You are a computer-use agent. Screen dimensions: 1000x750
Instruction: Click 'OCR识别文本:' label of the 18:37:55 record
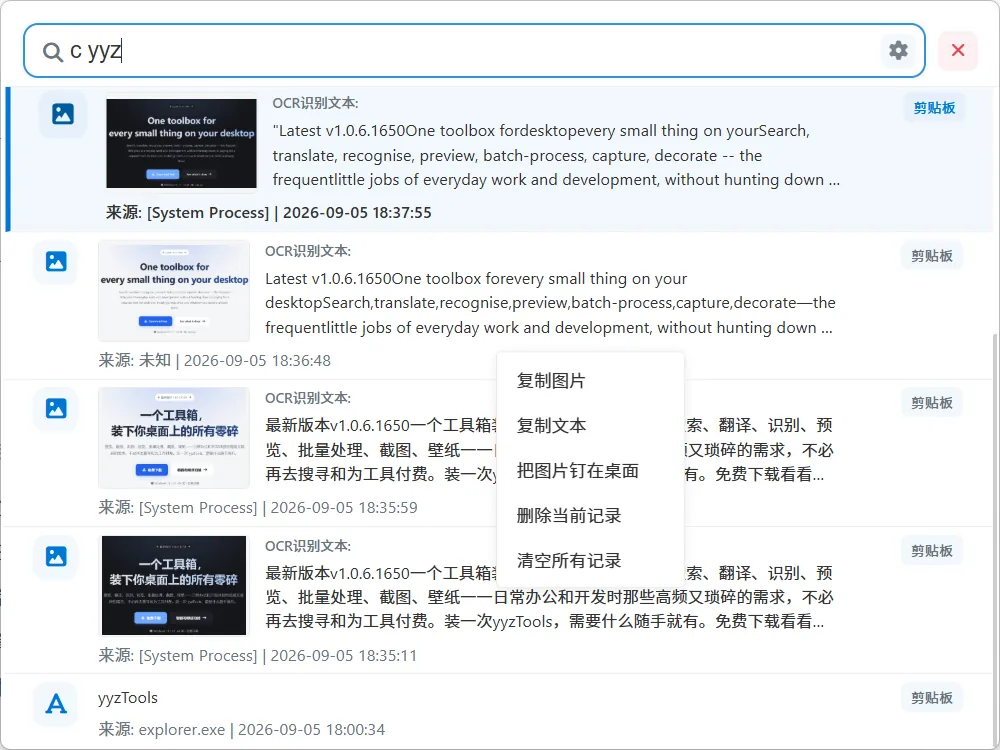pos(315,103)
